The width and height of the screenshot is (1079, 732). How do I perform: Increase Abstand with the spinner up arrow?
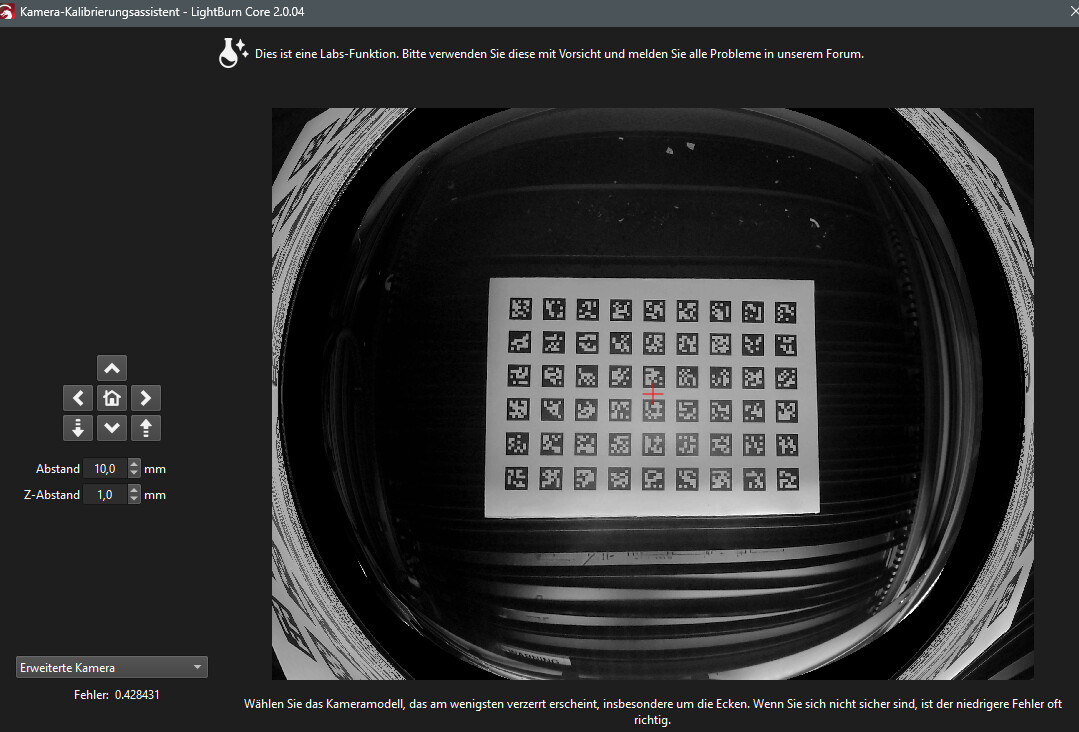pyautogui.click(x=135, y=464)
